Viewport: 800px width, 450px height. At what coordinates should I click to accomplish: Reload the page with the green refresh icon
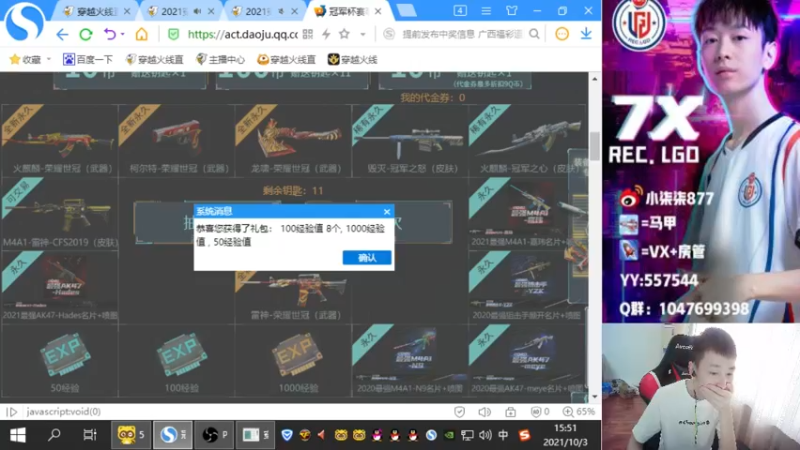pyautogui.click(x=86, y=34)
